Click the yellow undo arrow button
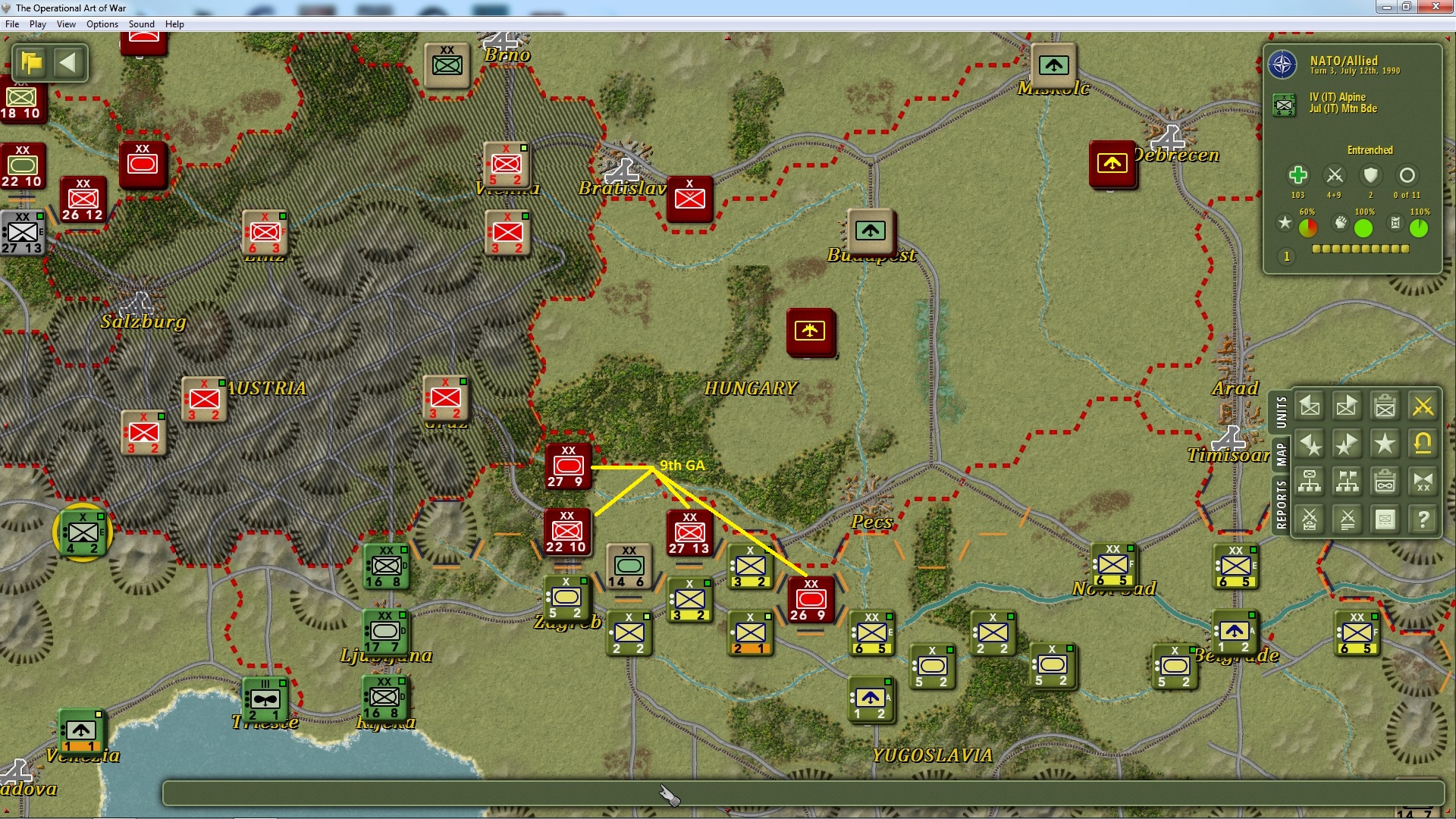The height and width of the screenshot is (819, 1456). (1423, 444)
